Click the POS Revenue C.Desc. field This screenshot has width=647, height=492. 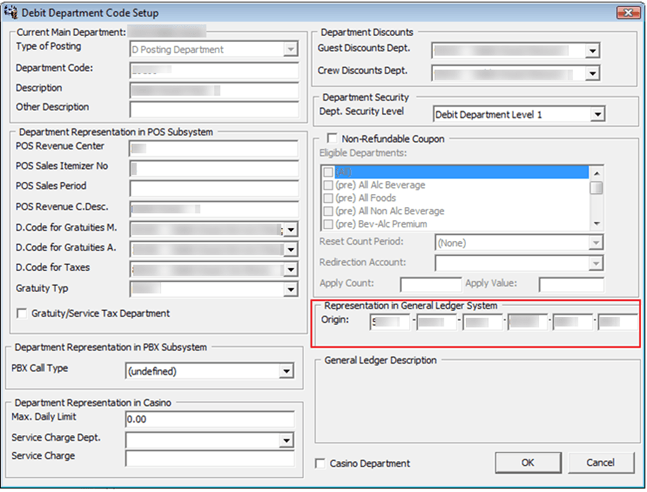point(214,209)
